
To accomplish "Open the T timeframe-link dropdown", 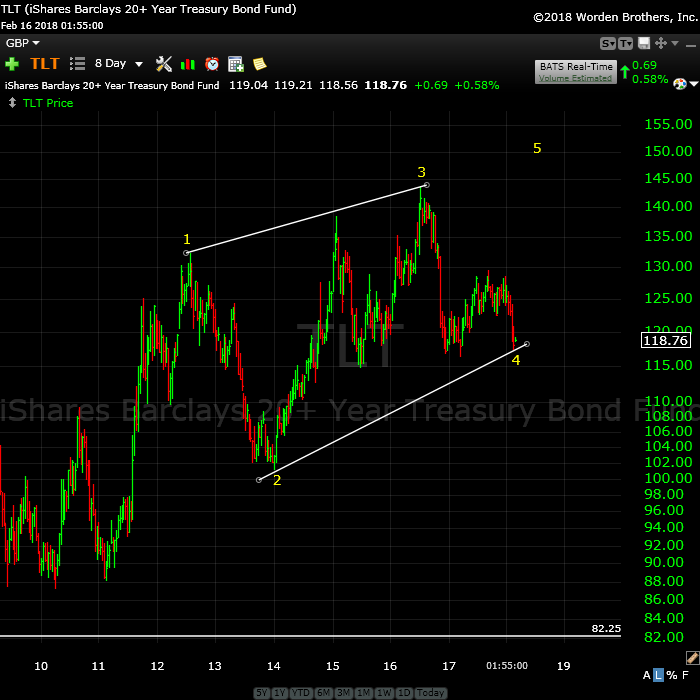I will pos(625,43).
